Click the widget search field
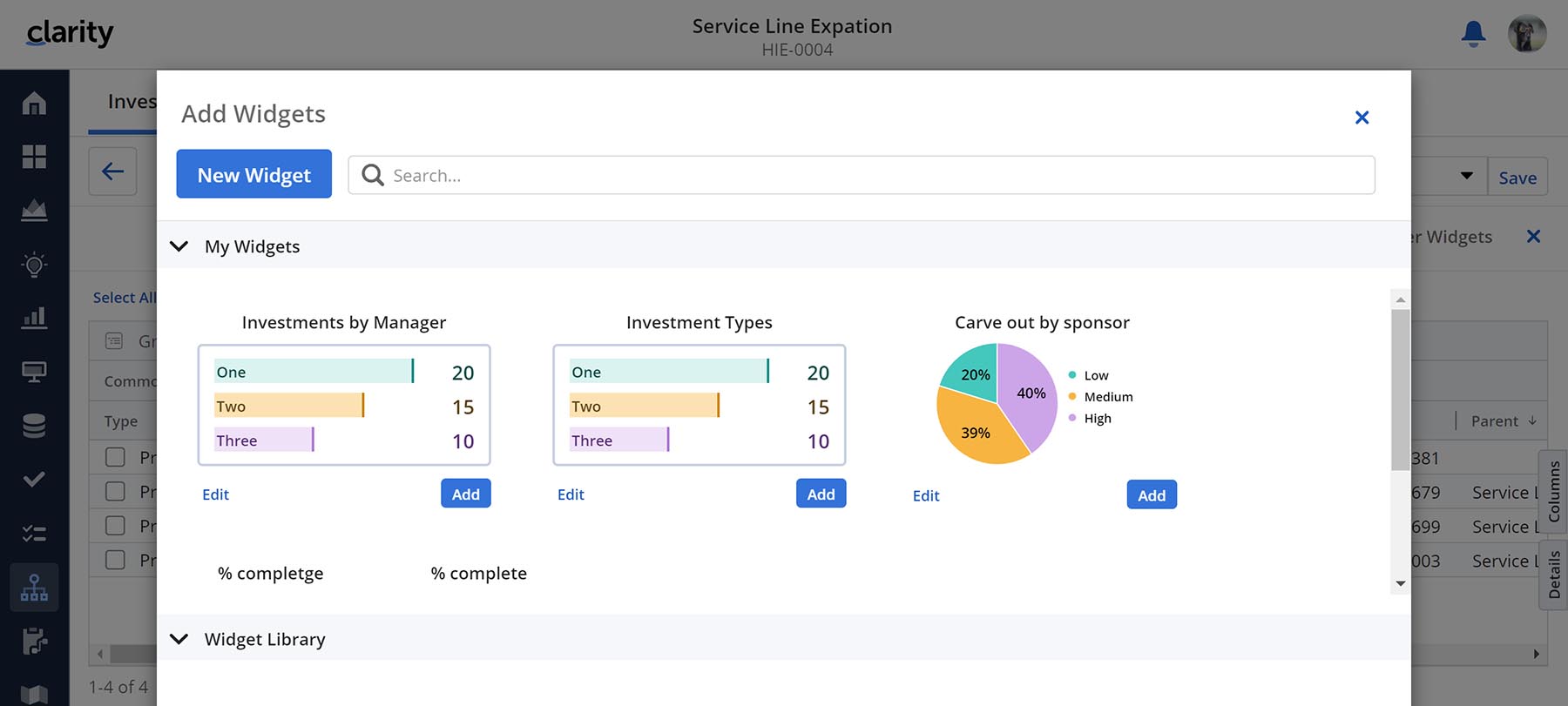 coord(862,175)
